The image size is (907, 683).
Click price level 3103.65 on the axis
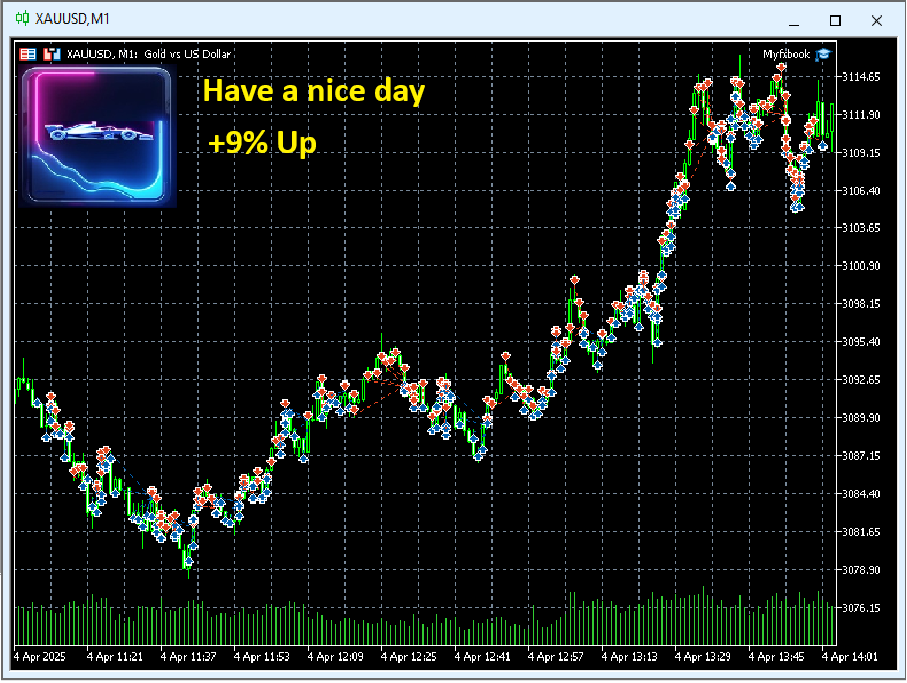[861, 228]
